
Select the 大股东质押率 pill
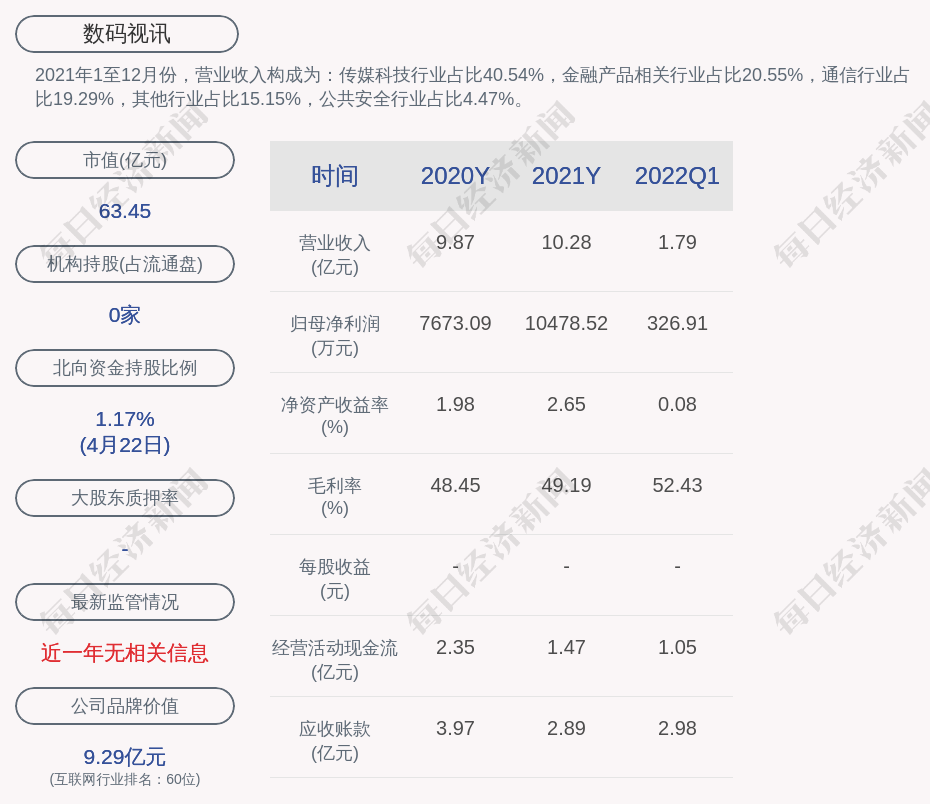click(x=125, y=498)
